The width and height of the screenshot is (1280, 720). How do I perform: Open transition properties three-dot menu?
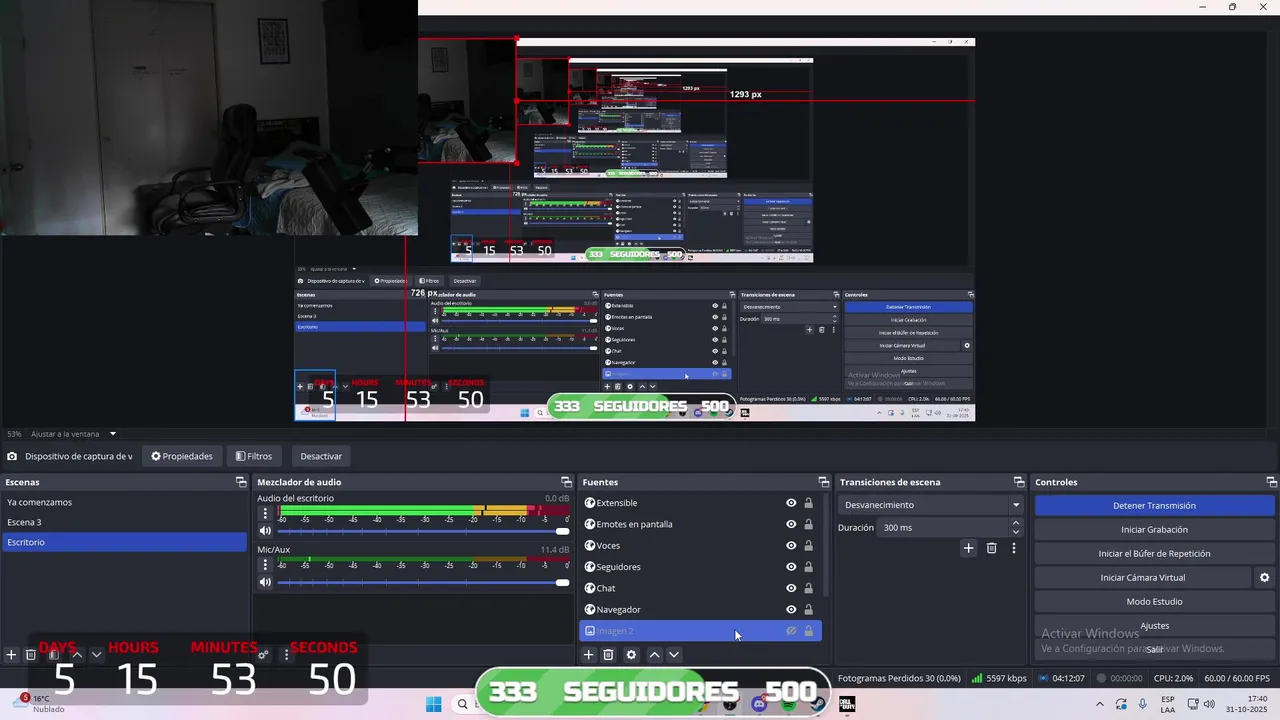[x=1014, y=548]
